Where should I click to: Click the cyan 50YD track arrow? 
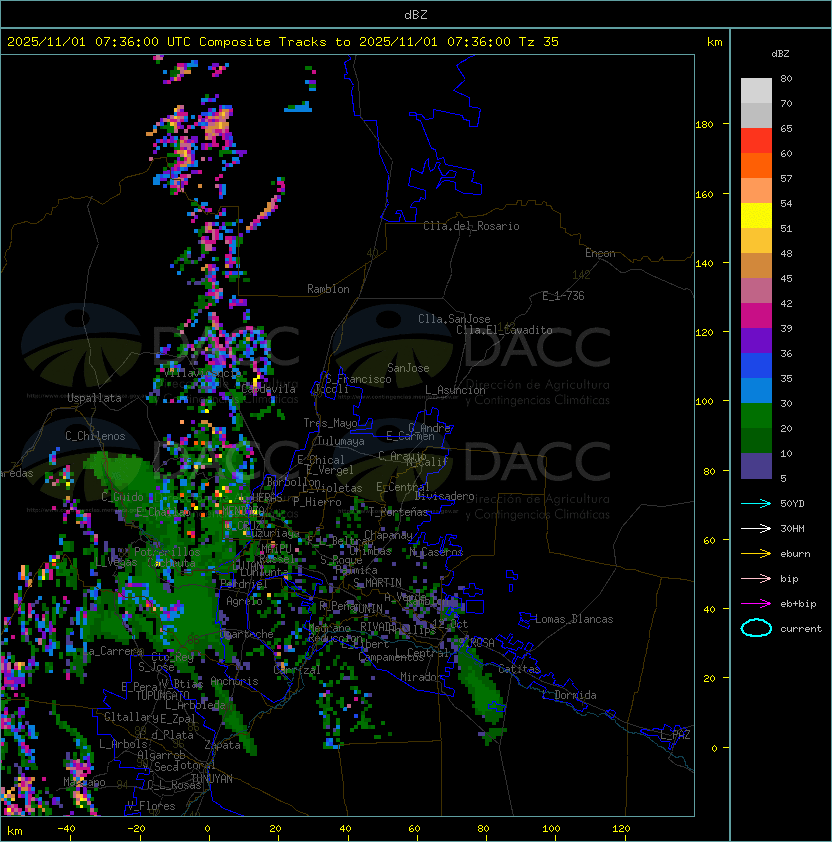tap(756, 503)
